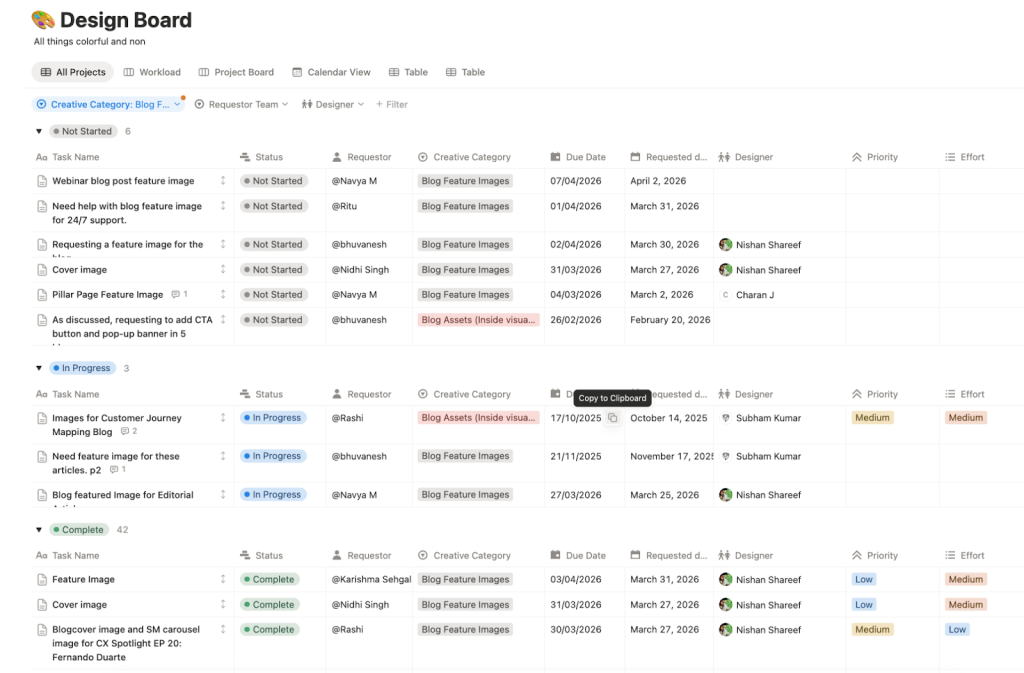The width and height of the screenshot is (1024, 673).
Task: Click page icon of Blogcover image and SM carousel
Action: [x=42, y=630]
